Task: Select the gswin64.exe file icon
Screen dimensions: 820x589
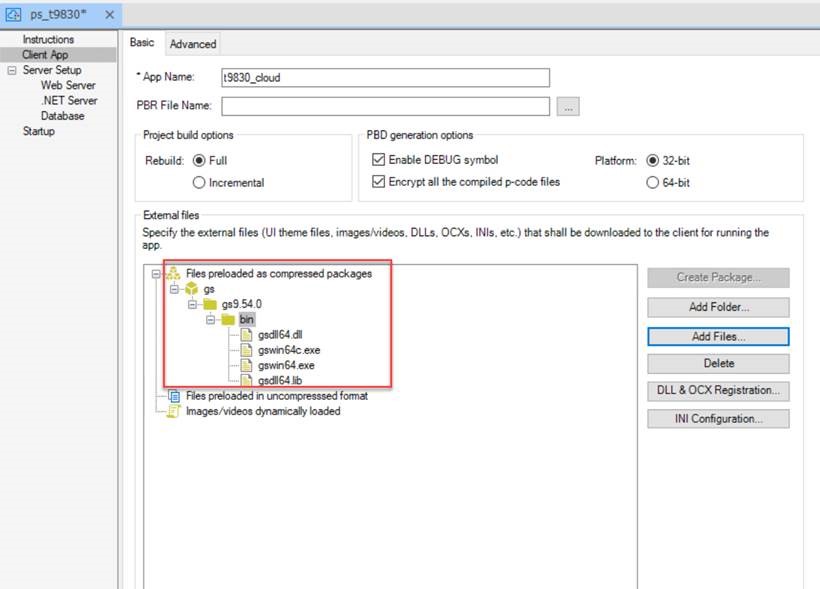Action: click(247, 365)
